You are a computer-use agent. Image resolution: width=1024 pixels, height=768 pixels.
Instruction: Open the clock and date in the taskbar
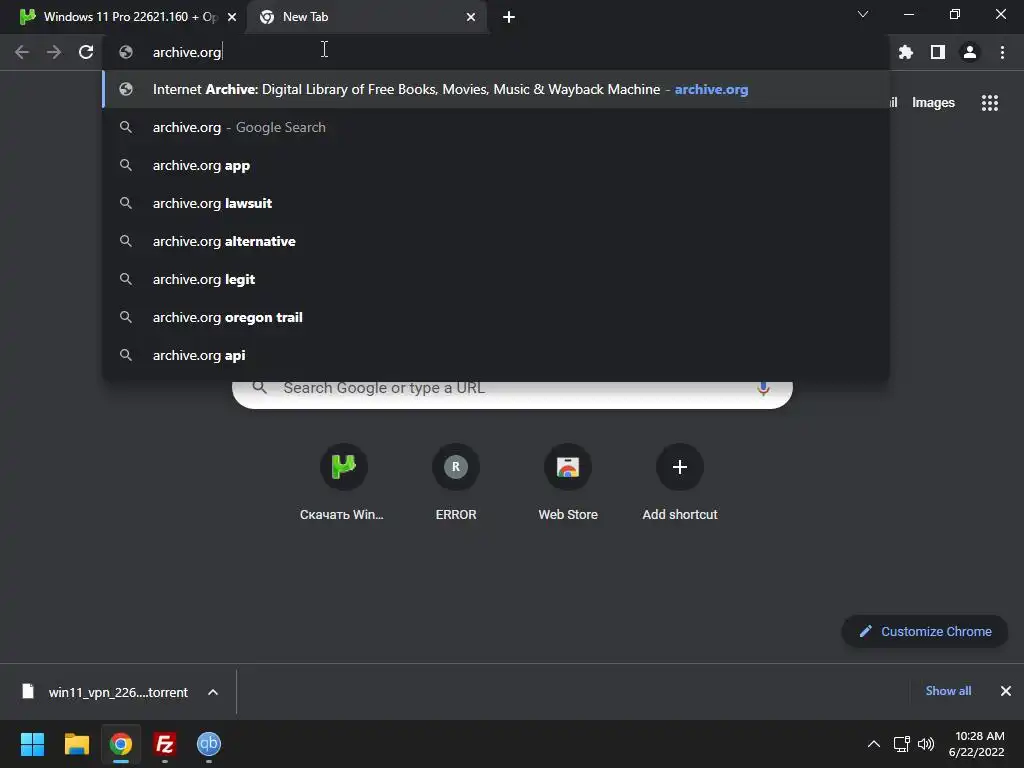click(976, 744)
